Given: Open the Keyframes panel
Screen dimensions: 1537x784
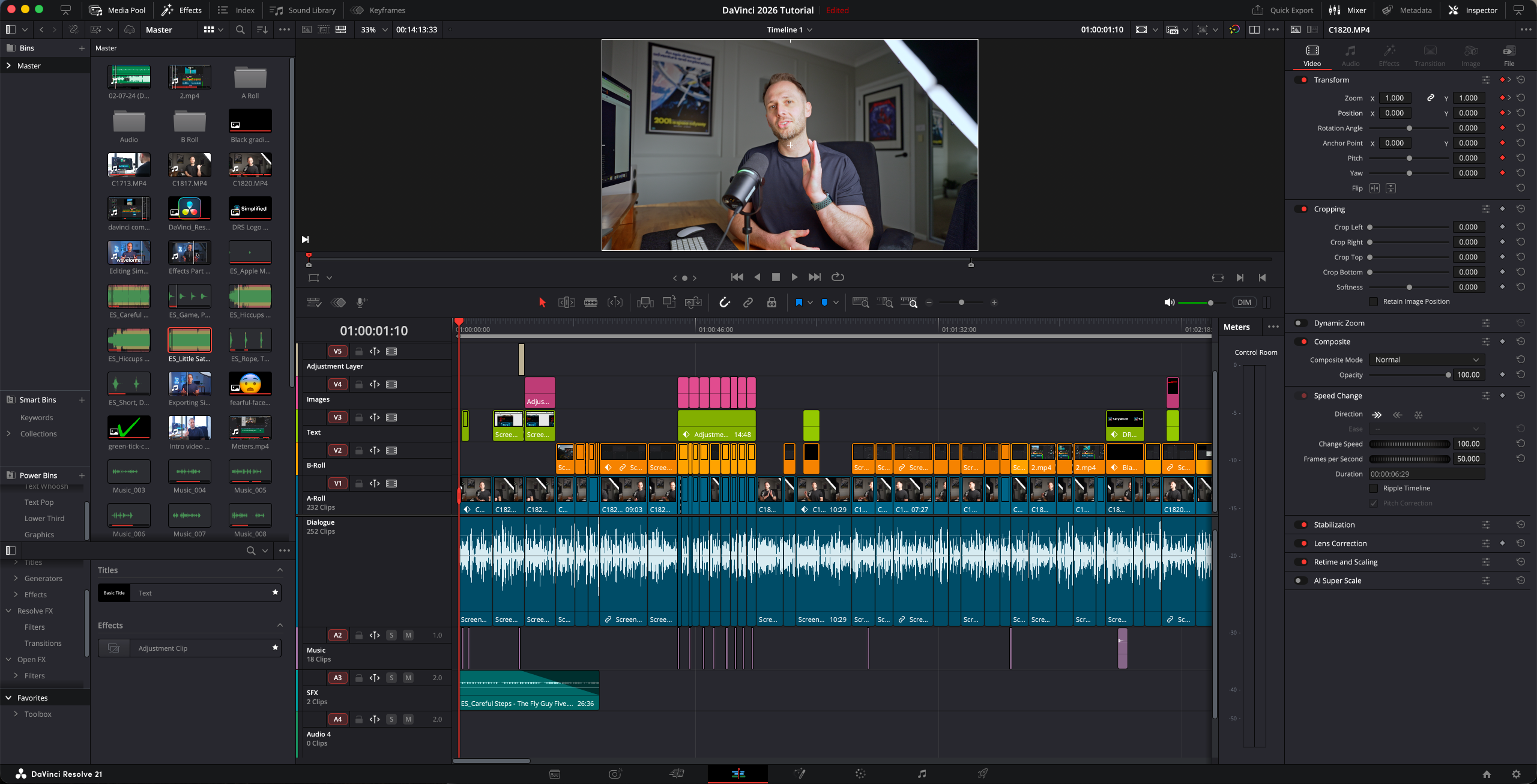Looking at the screenshot, I should click(x=378, y=10).
